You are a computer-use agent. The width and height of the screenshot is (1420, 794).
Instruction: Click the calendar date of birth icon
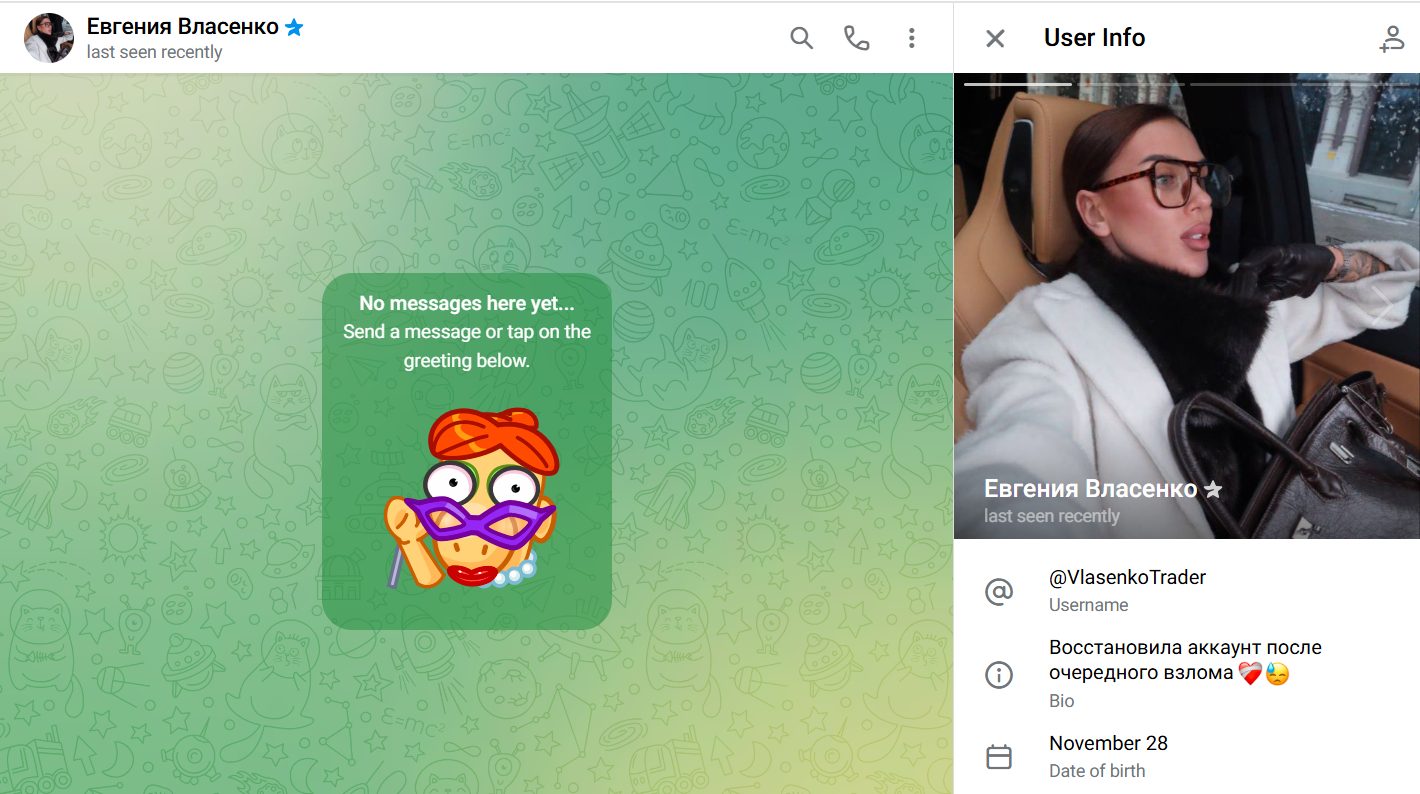[x=998, y=757]
